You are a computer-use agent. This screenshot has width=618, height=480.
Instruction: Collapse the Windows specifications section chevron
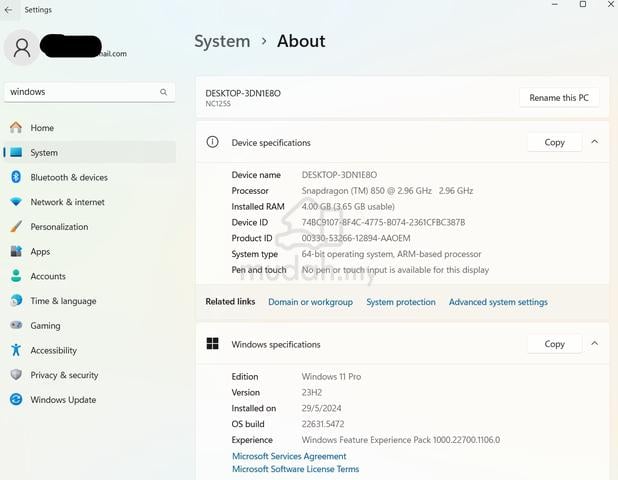pyautogui.click(x=595, y=344)
